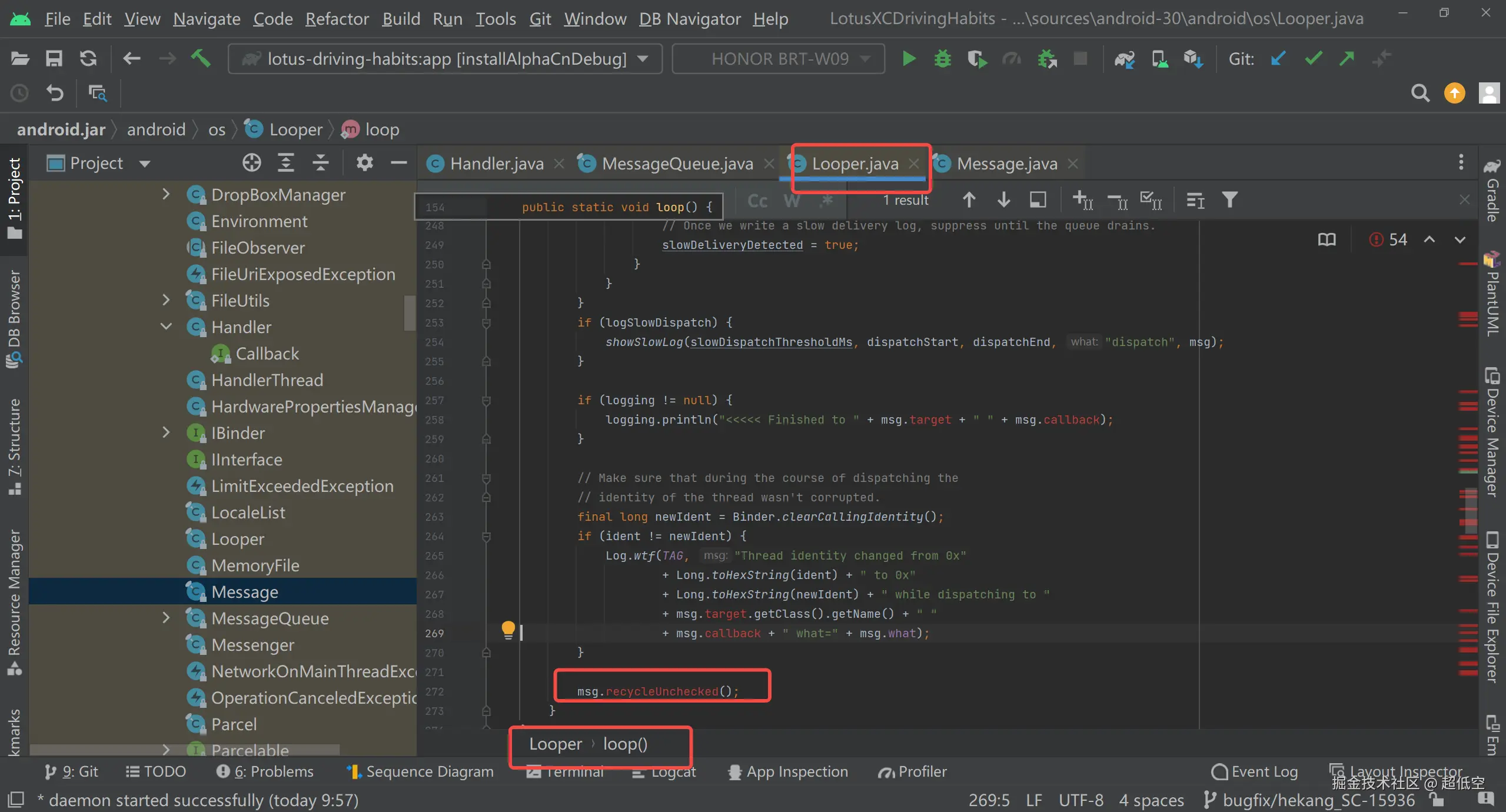Viewport: 1506px width, 812px height.
Task: Open Search Everywhere magnifier icon
Action: click(x=1420, y=93)
